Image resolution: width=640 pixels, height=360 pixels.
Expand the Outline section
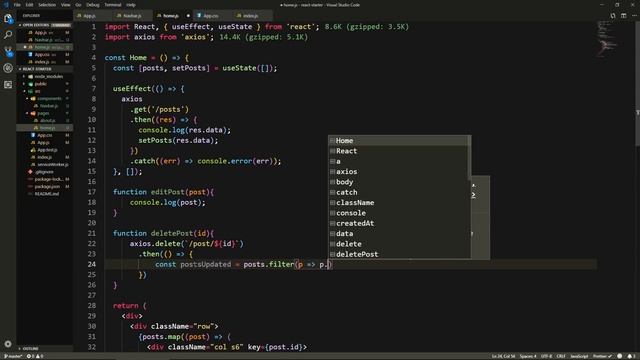pos(44,349)
